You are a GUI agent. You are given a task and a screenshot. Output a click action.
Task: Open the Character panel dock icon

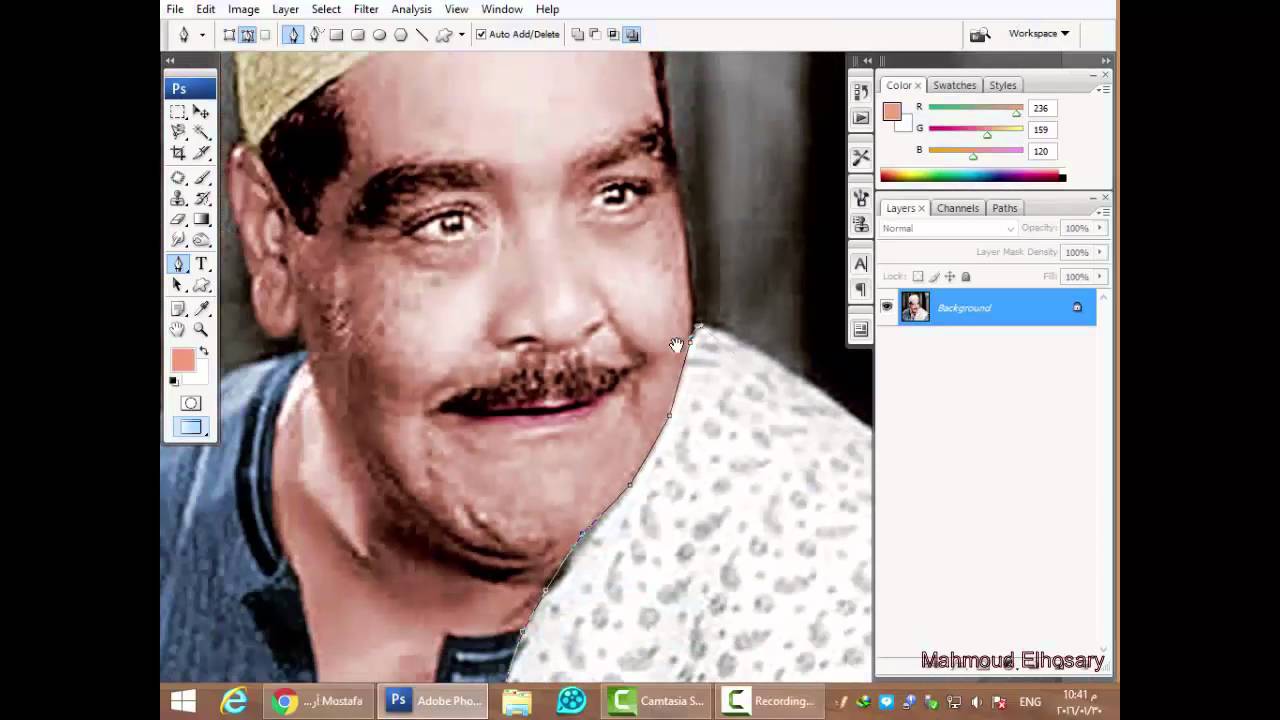[x=861, y=264]
